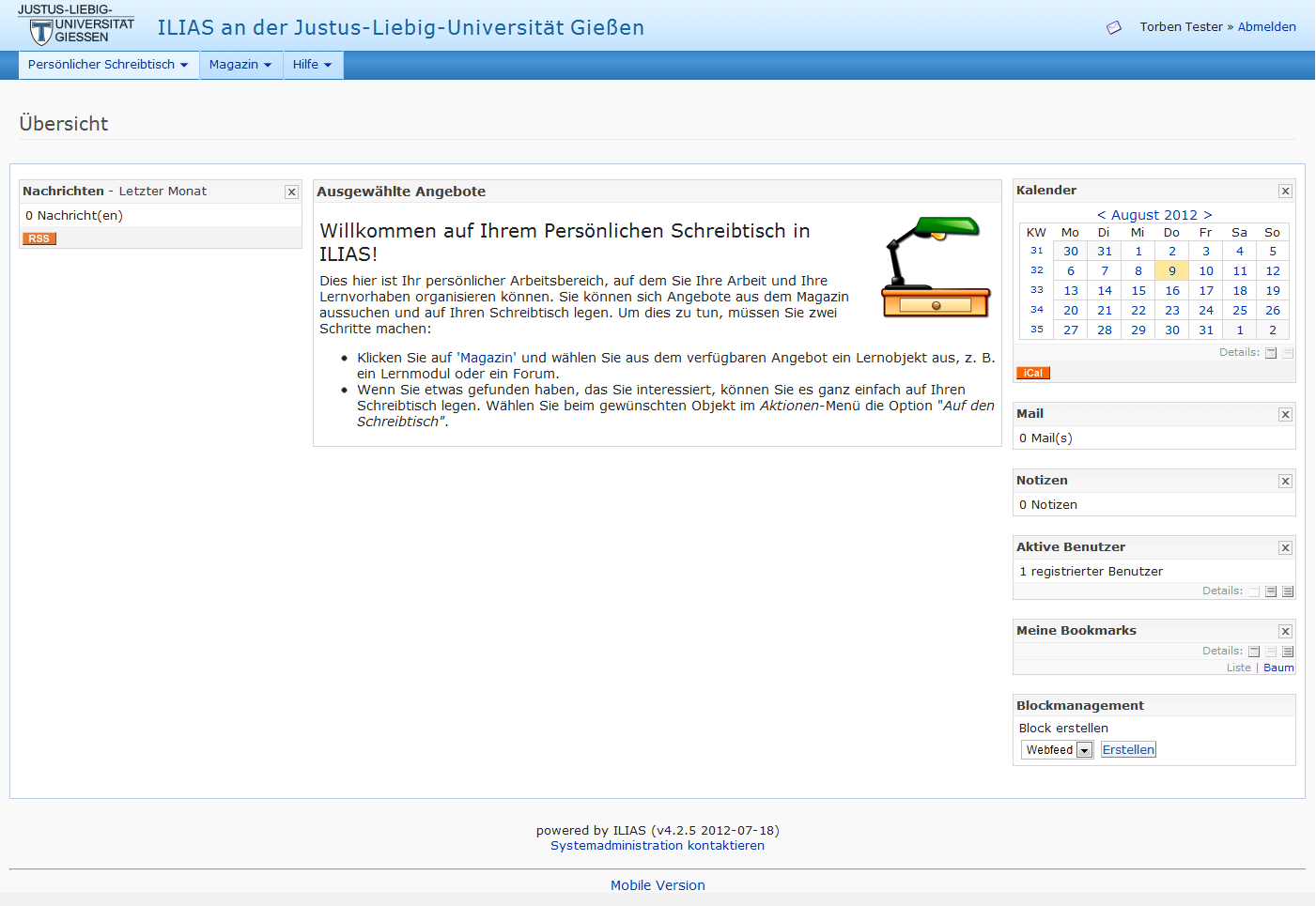The width and height of the screenshot is (1316, 906).
Task: Close the Notizen block
Action: point(1285,482)
